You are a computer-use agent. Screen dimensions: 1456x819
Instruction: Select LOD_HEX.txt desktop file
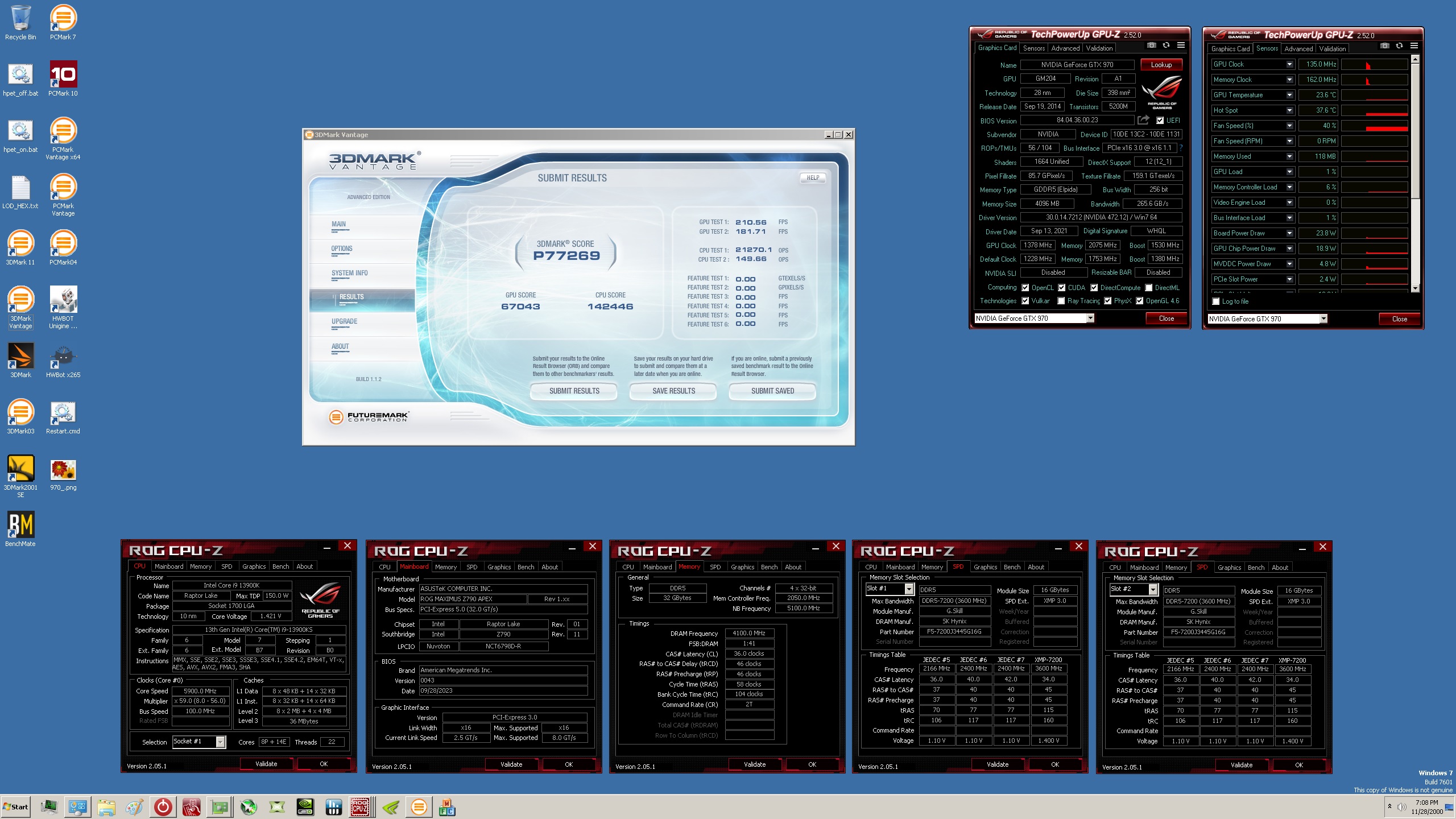pyautogui.click(x=20, y=192)
